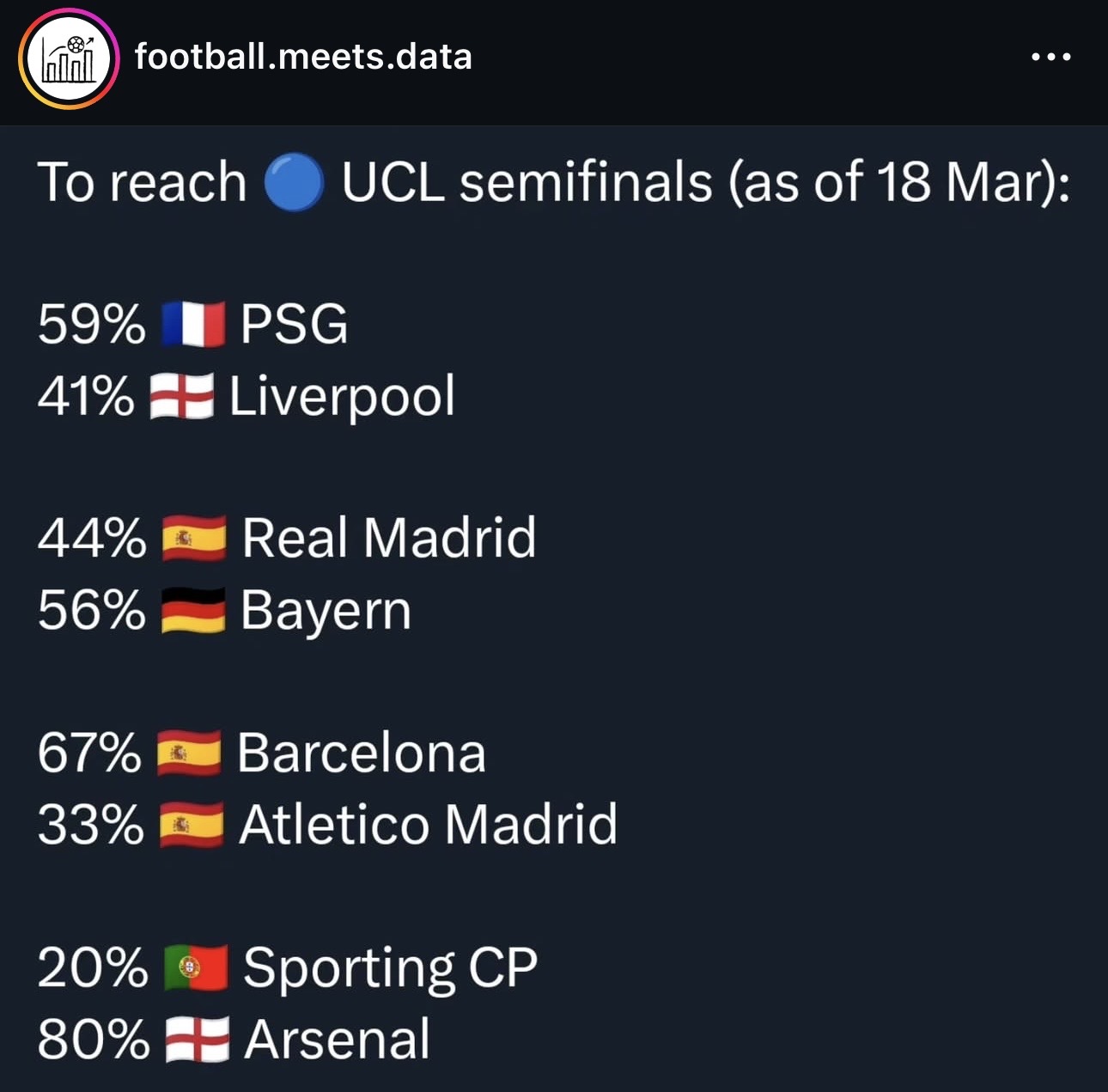Click the "UCL semifinals" heading text
The width and height of the screenshot is (1108, 1092).
[527, 183]
